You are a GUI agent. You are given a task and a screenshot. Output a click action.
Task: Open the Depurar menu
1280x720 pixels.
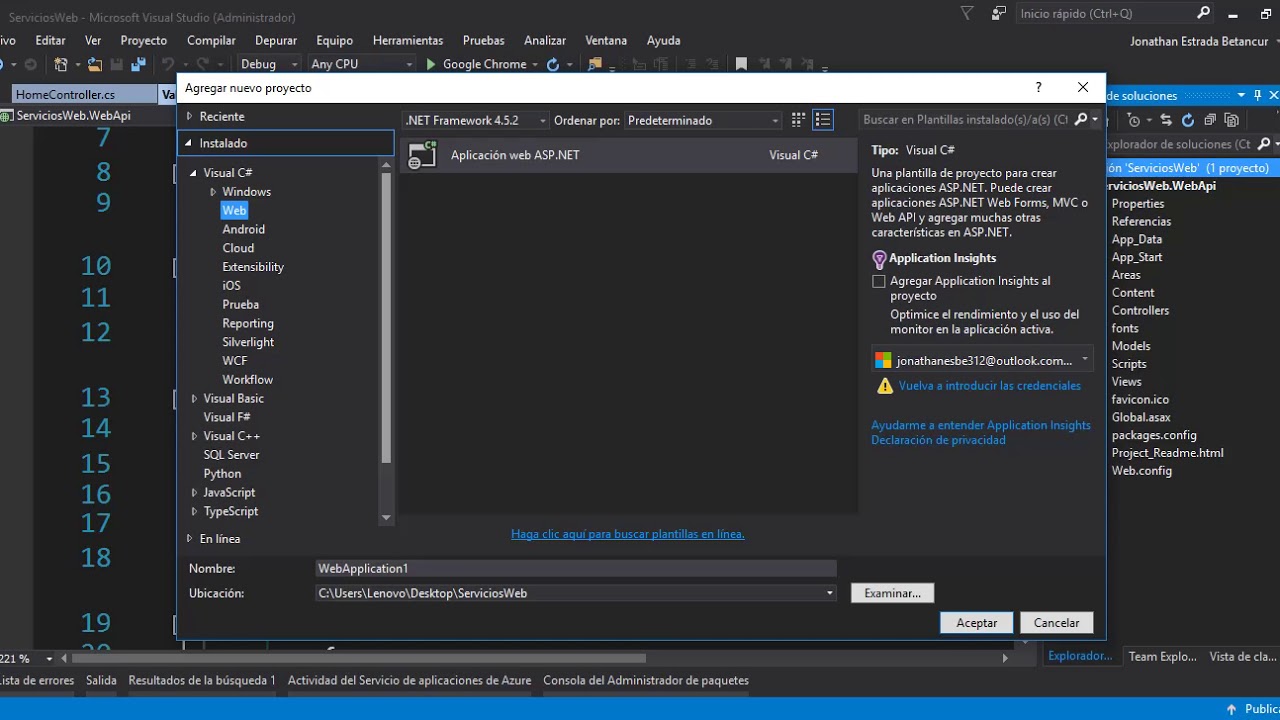[x=276, y=40]
